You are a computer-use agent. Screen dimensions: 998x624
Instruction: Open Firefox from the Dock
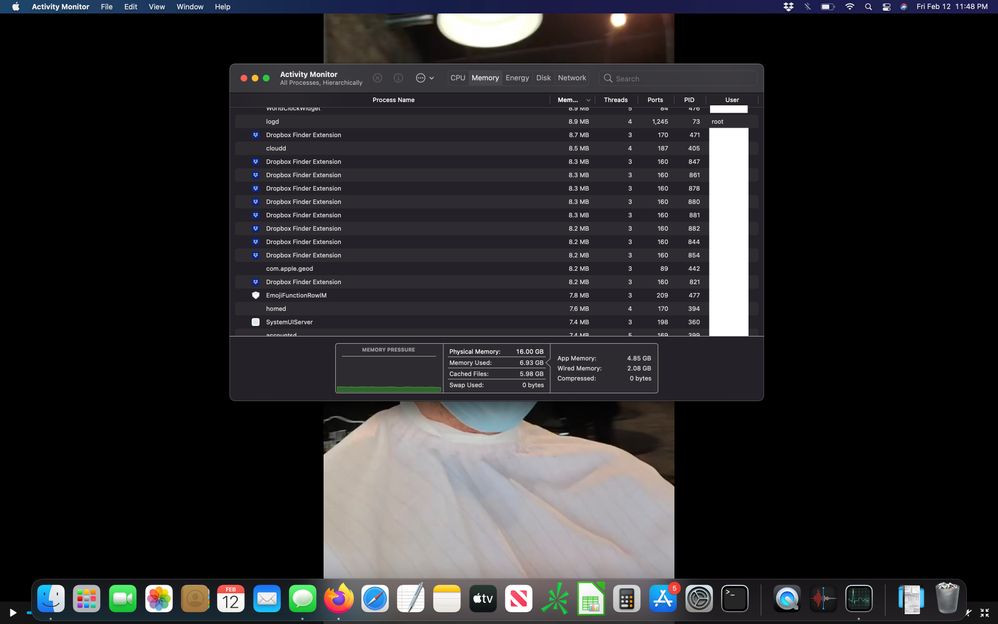[339, 598]
